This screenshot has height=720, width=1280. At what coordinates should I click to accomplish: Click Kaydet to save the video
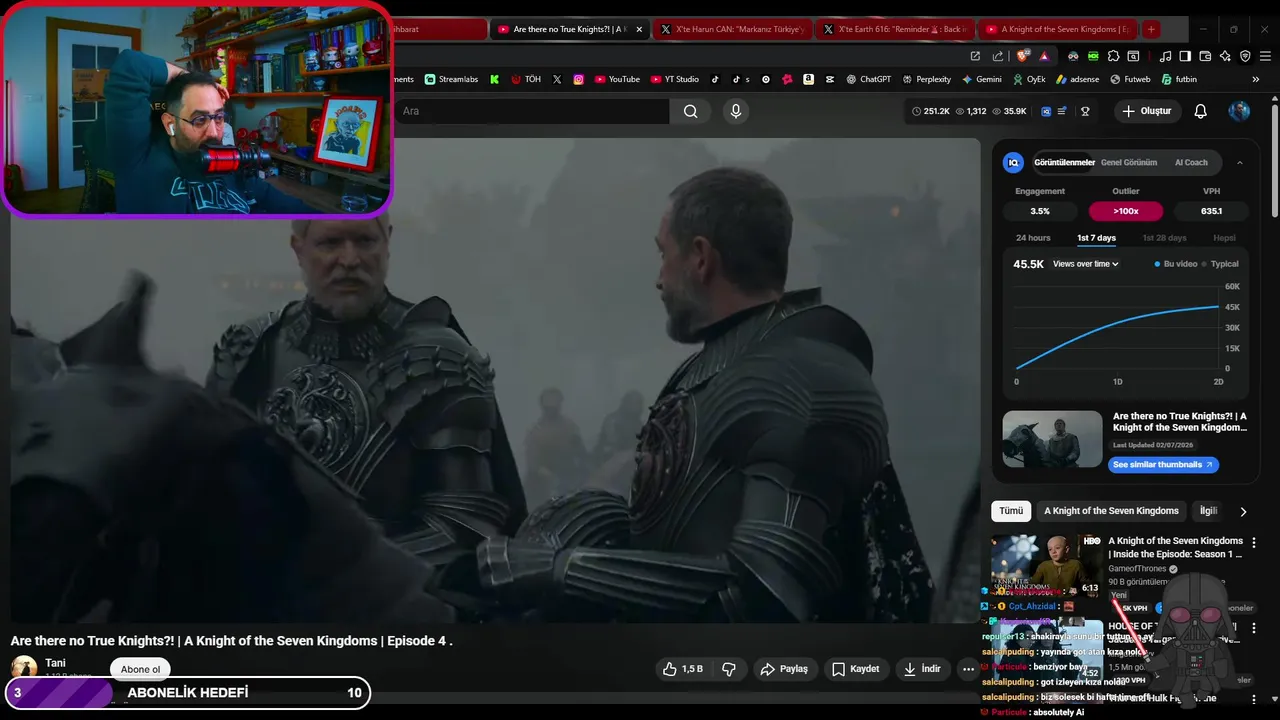[856, 669]
